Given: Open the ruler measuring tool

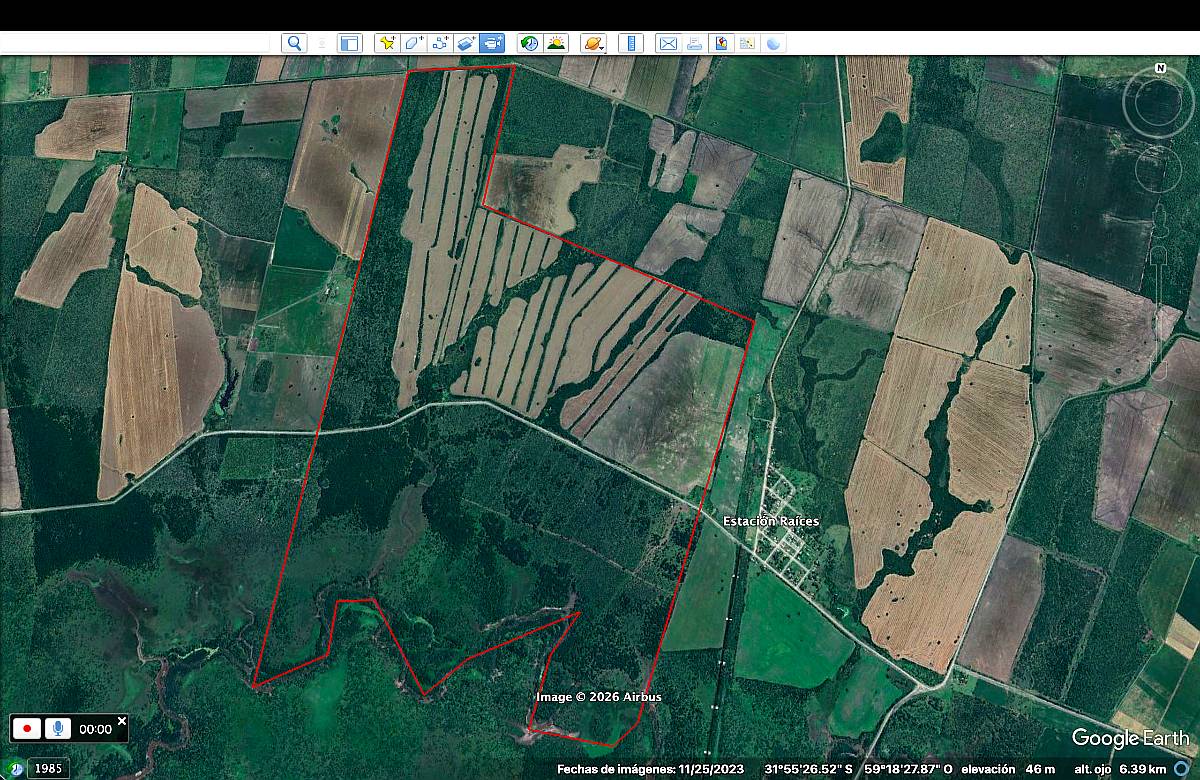Looking at the screenshot, I should pos(630,43).
